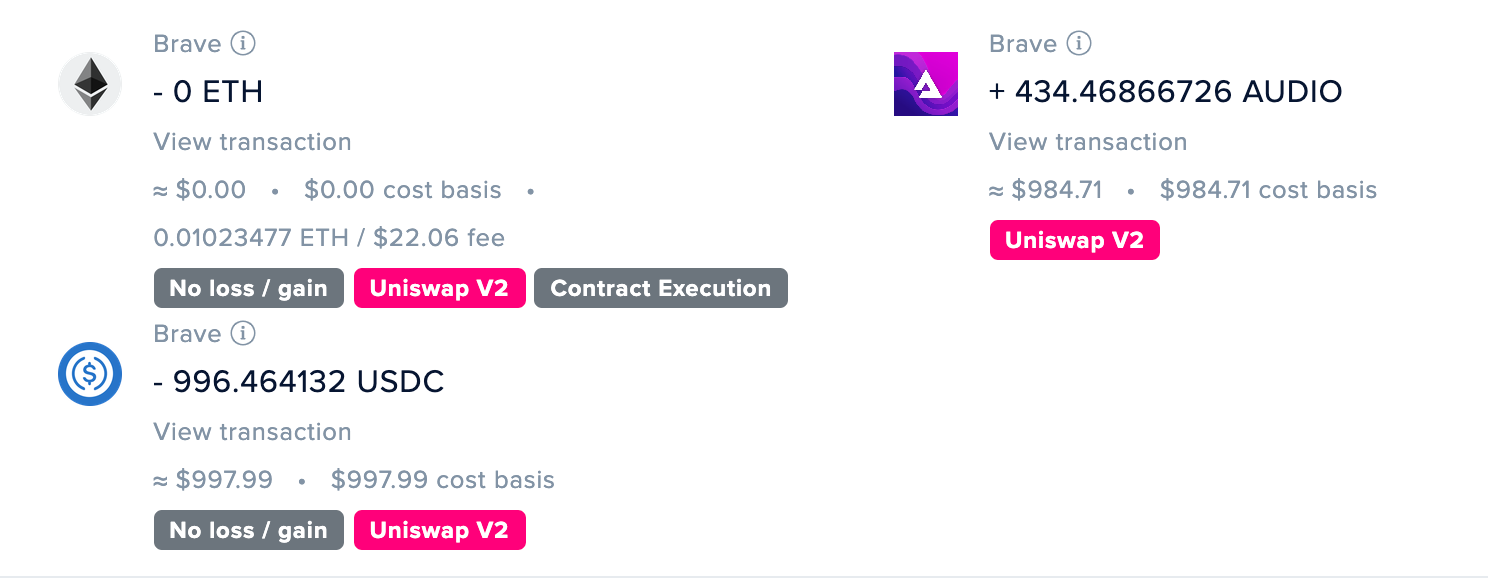View transaction for the AUDIO entry
This screenshot has width=1488, height=582.
[1089, 142]
